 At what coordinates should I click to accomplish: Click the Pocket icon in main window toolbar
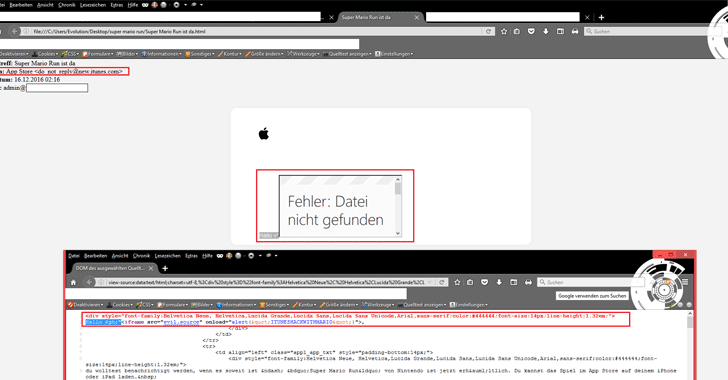click(x=531, y=31)
